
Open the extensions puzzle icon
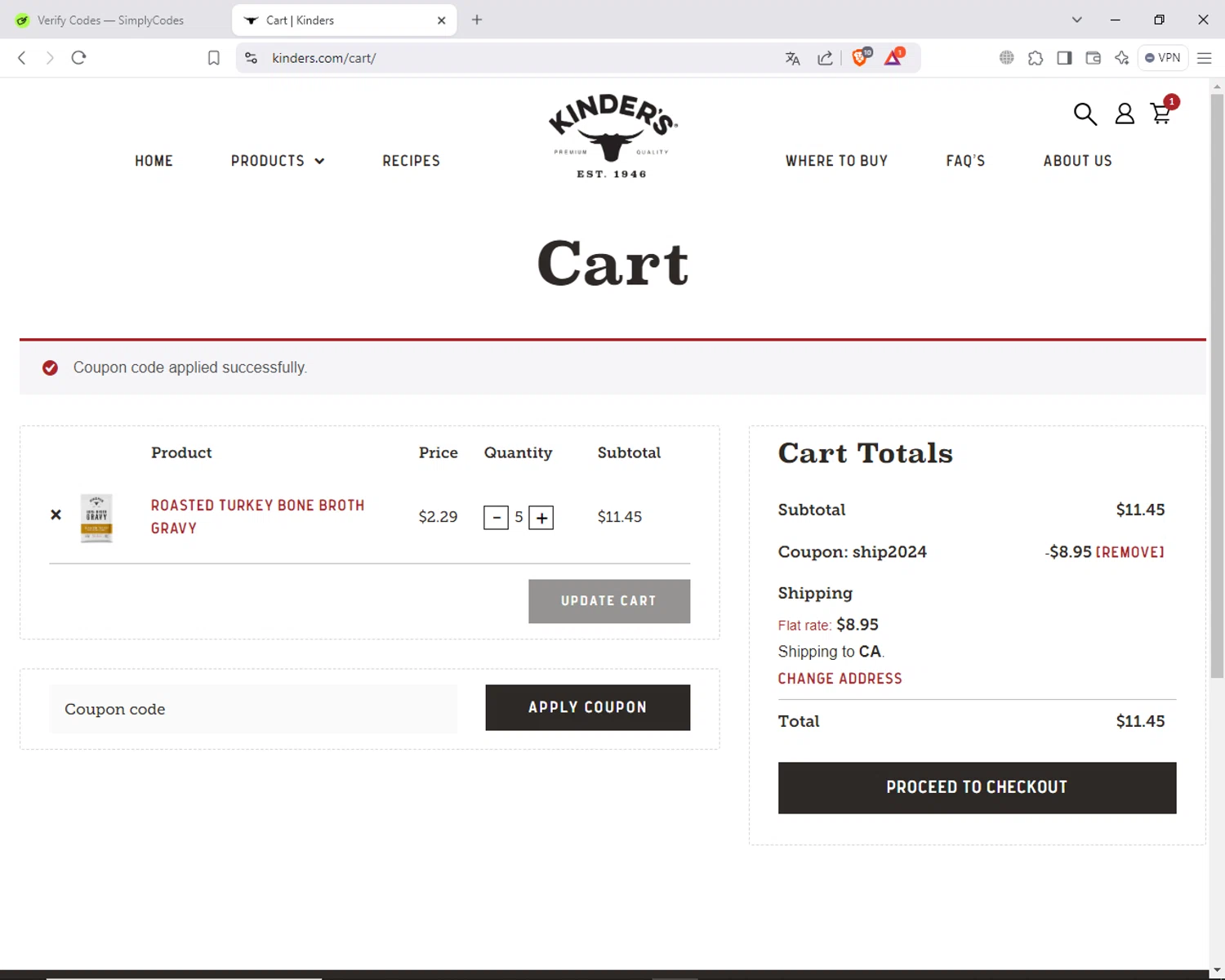(x=1036, y=58)
